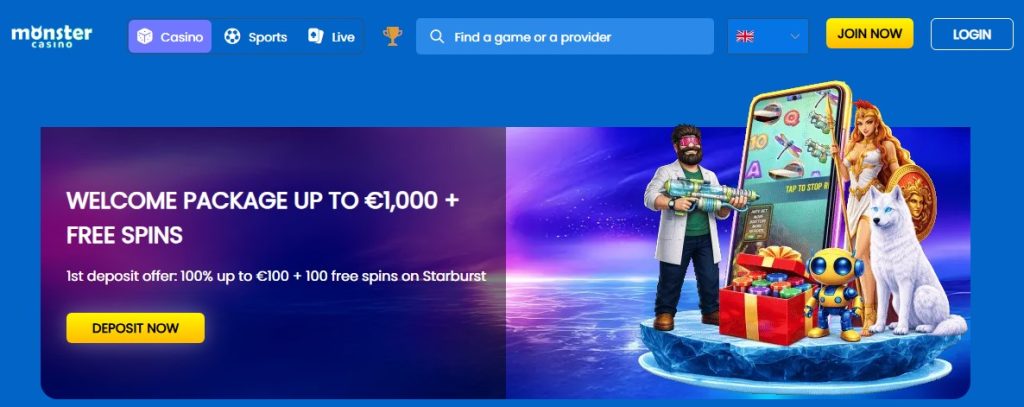The height and width of the screenshot is (407, 1024).
Task: Click the DEPOSIT NOW button
Action: 135,328
